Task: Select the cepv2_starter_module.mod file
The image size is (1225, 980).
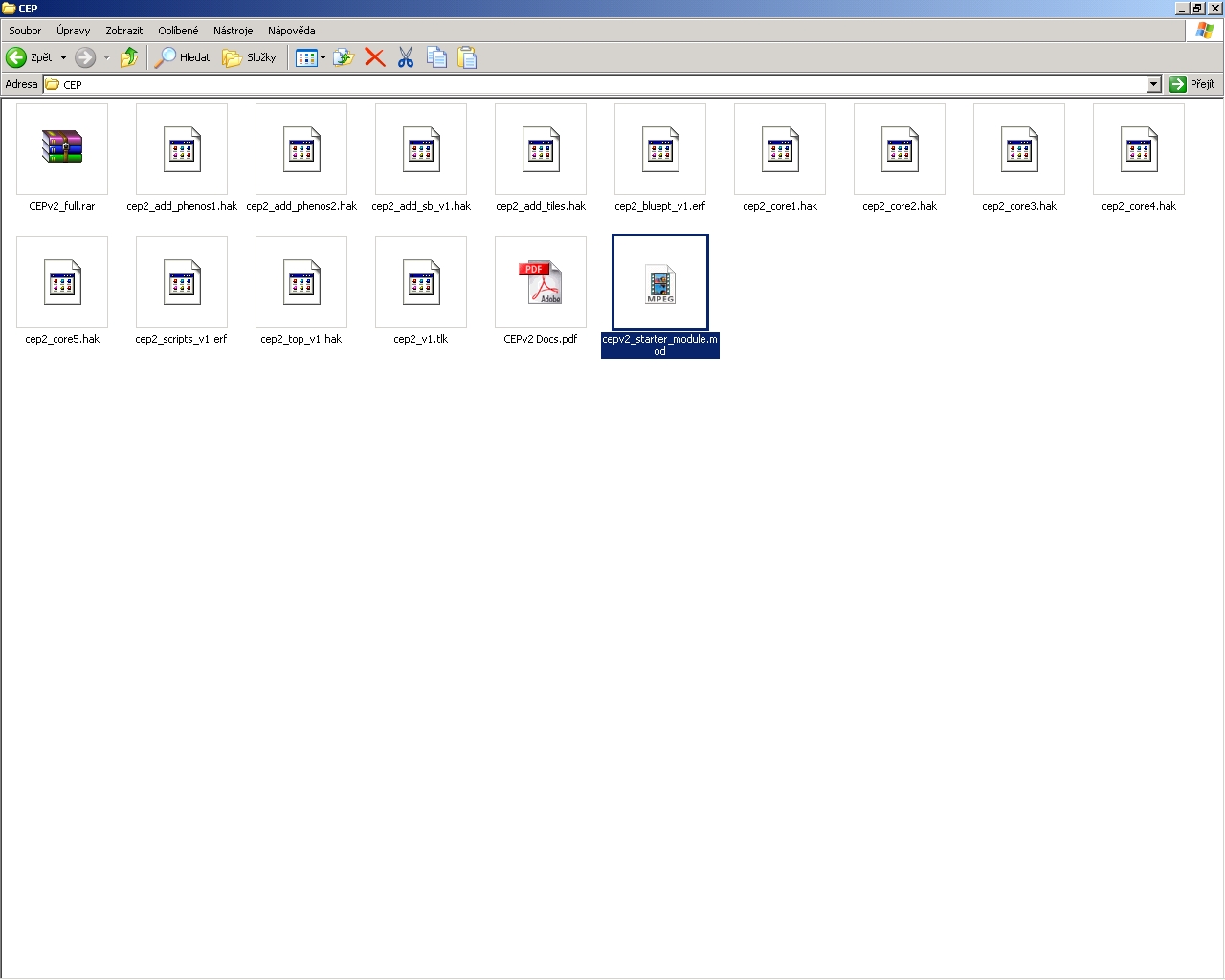Action: [660, 283]
